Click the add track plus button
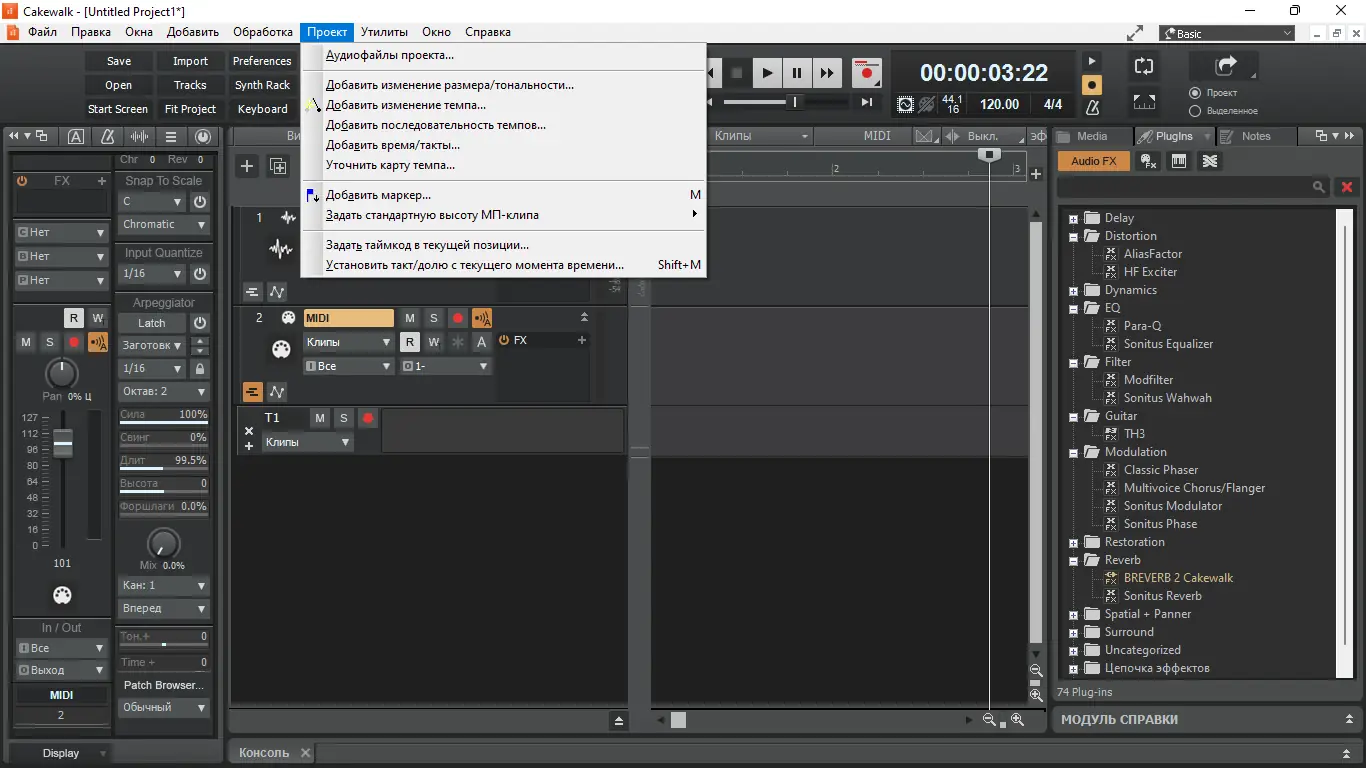Screen dimensions: 1366x768 point(247,166)
